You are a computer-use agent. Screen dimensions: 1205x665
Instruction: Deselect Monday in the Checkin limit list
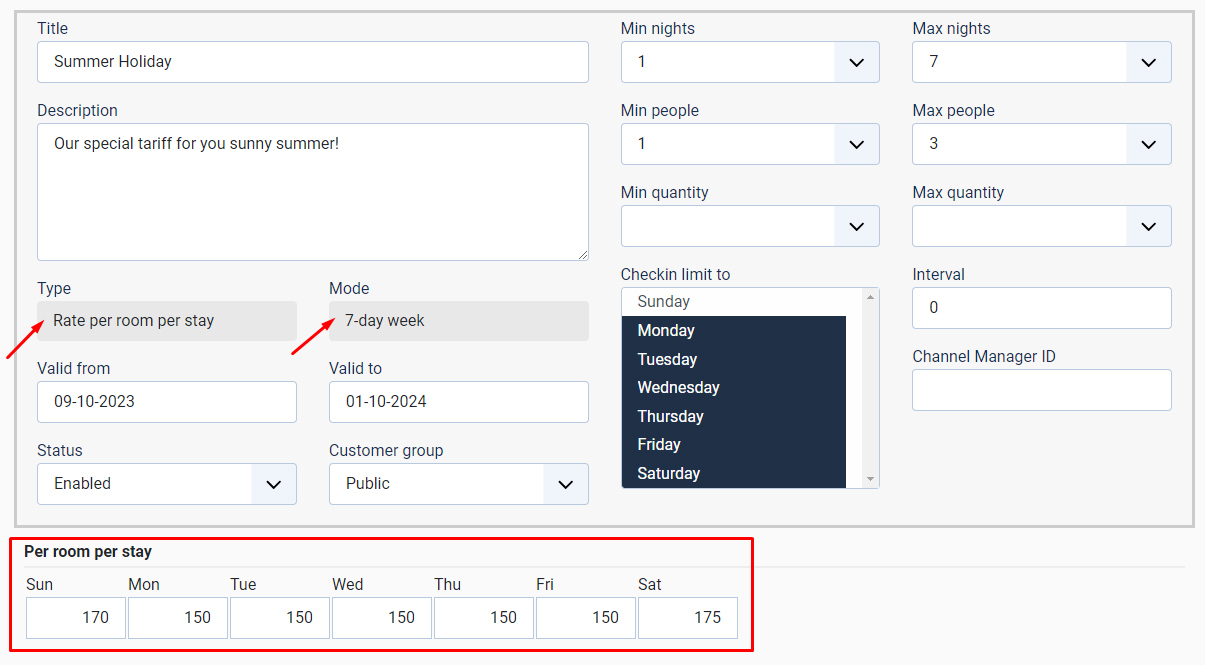click(736, 330)
